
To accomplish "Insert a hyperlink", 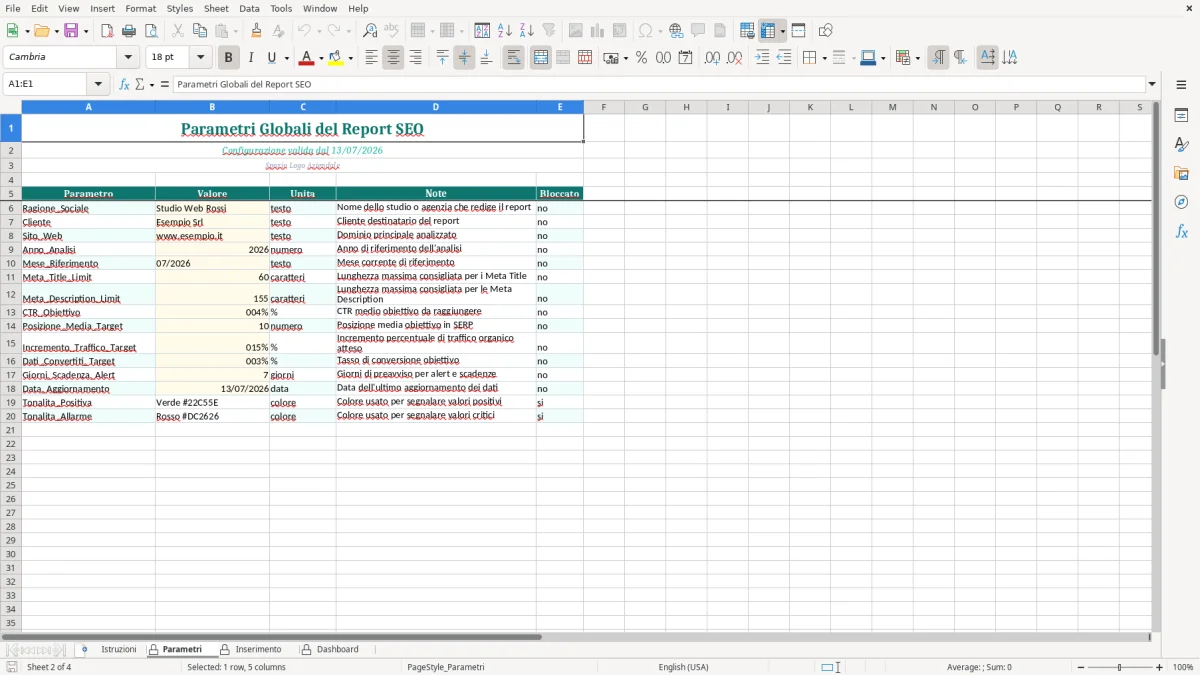I will (x=676, y=31).
